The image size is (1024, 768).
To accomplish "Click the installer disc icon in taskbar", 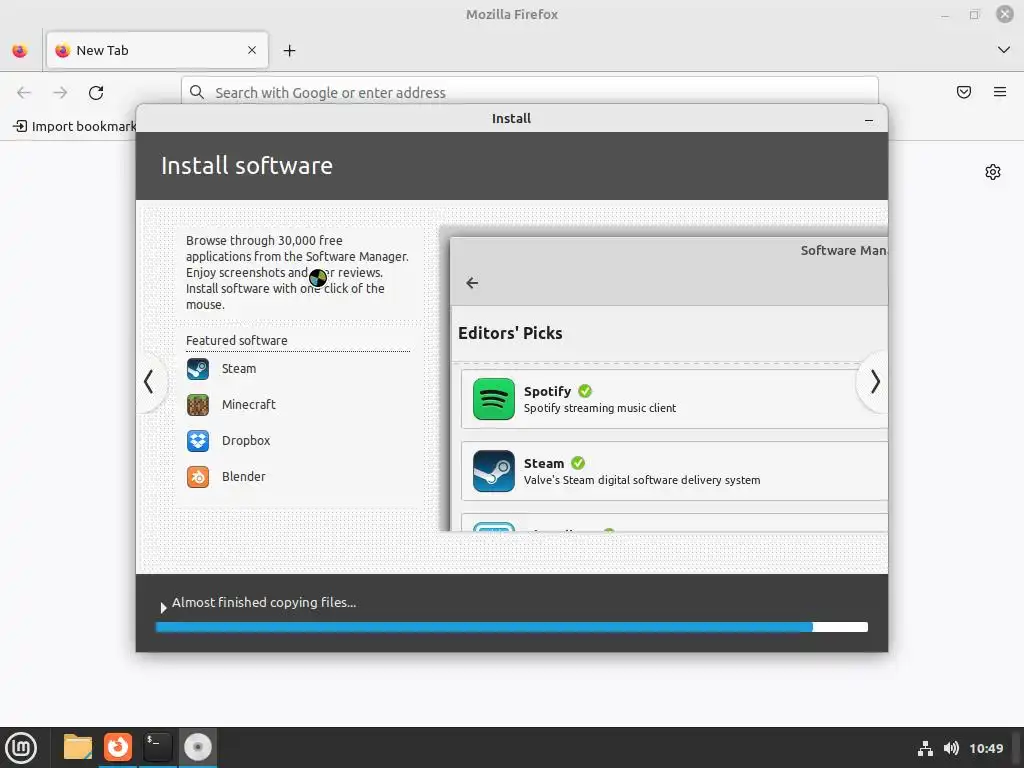I will click(x=198, y=747).
